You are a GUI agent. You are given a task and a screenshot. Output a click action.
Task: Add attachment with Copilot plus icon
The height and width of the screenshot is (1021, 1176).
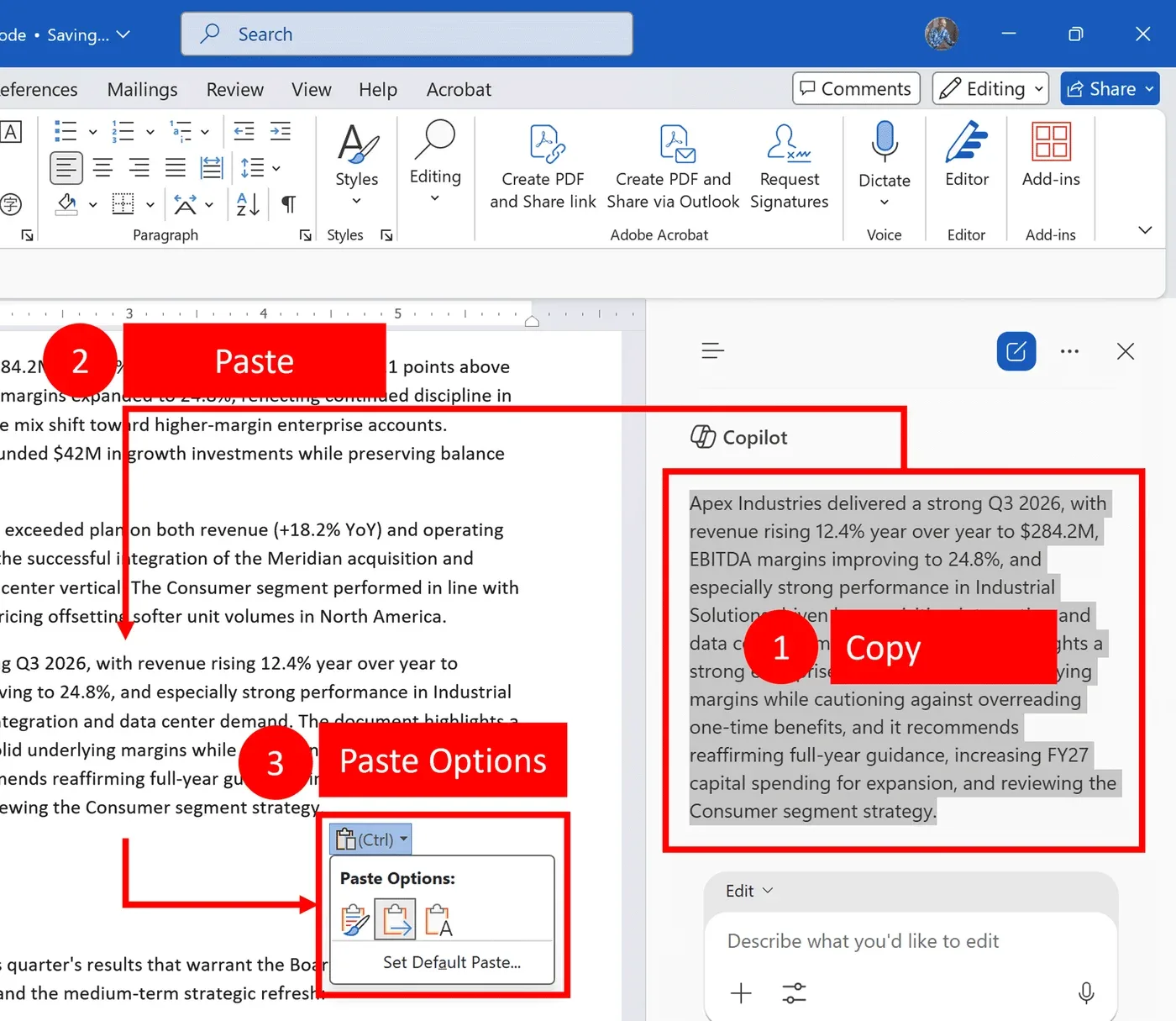pos(741,993)
